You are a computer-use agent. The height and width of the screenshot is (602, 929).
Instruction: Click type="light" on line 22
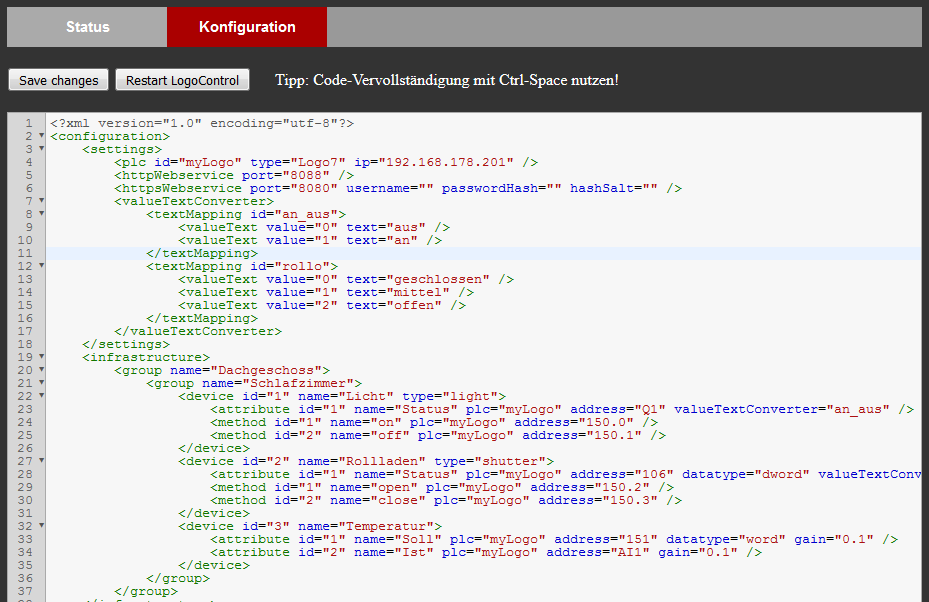(450, 396)
